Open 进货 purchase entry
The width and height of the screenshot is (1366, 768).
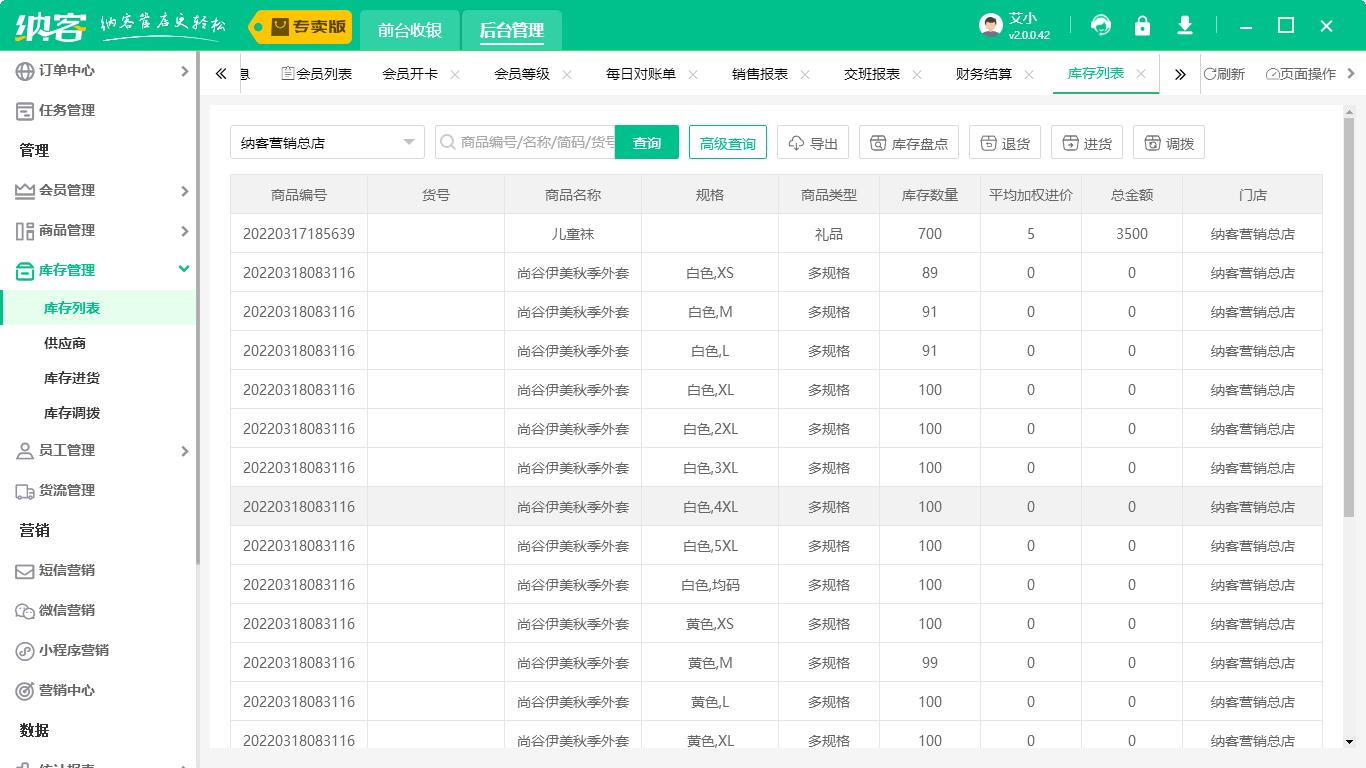coord(1087,141)
